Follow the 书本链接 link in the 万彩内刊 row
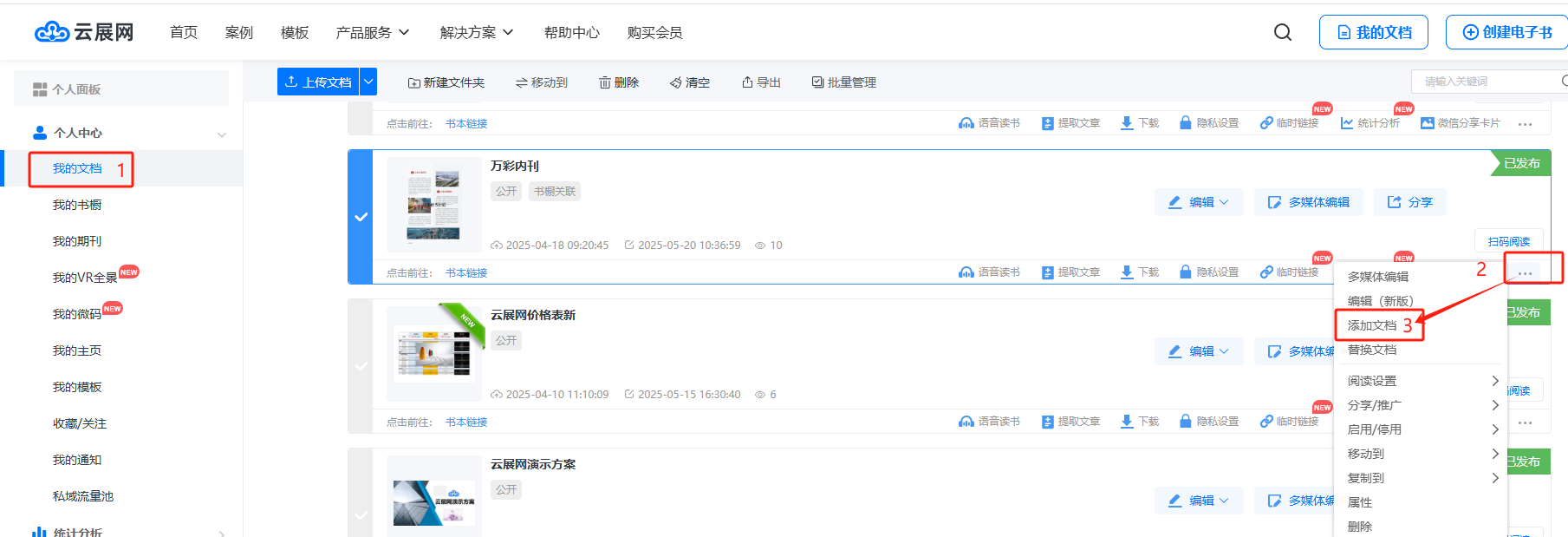This screenshot has width=1568, height=537. [466, 273]
